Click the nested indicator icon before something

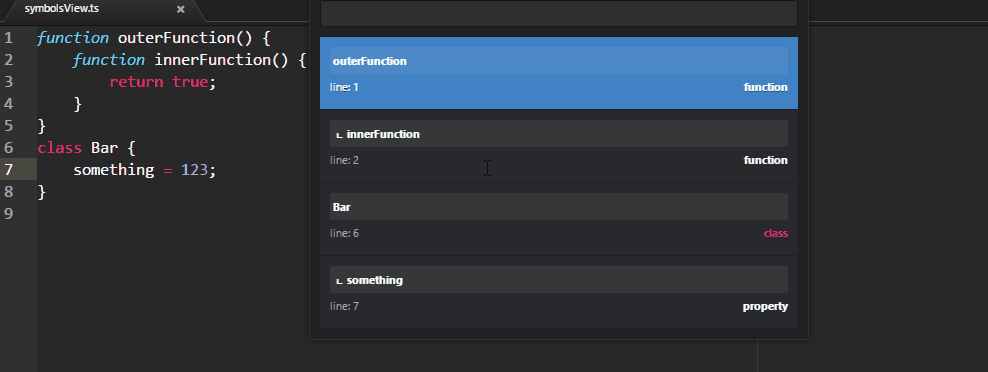[x=339, y=281]
